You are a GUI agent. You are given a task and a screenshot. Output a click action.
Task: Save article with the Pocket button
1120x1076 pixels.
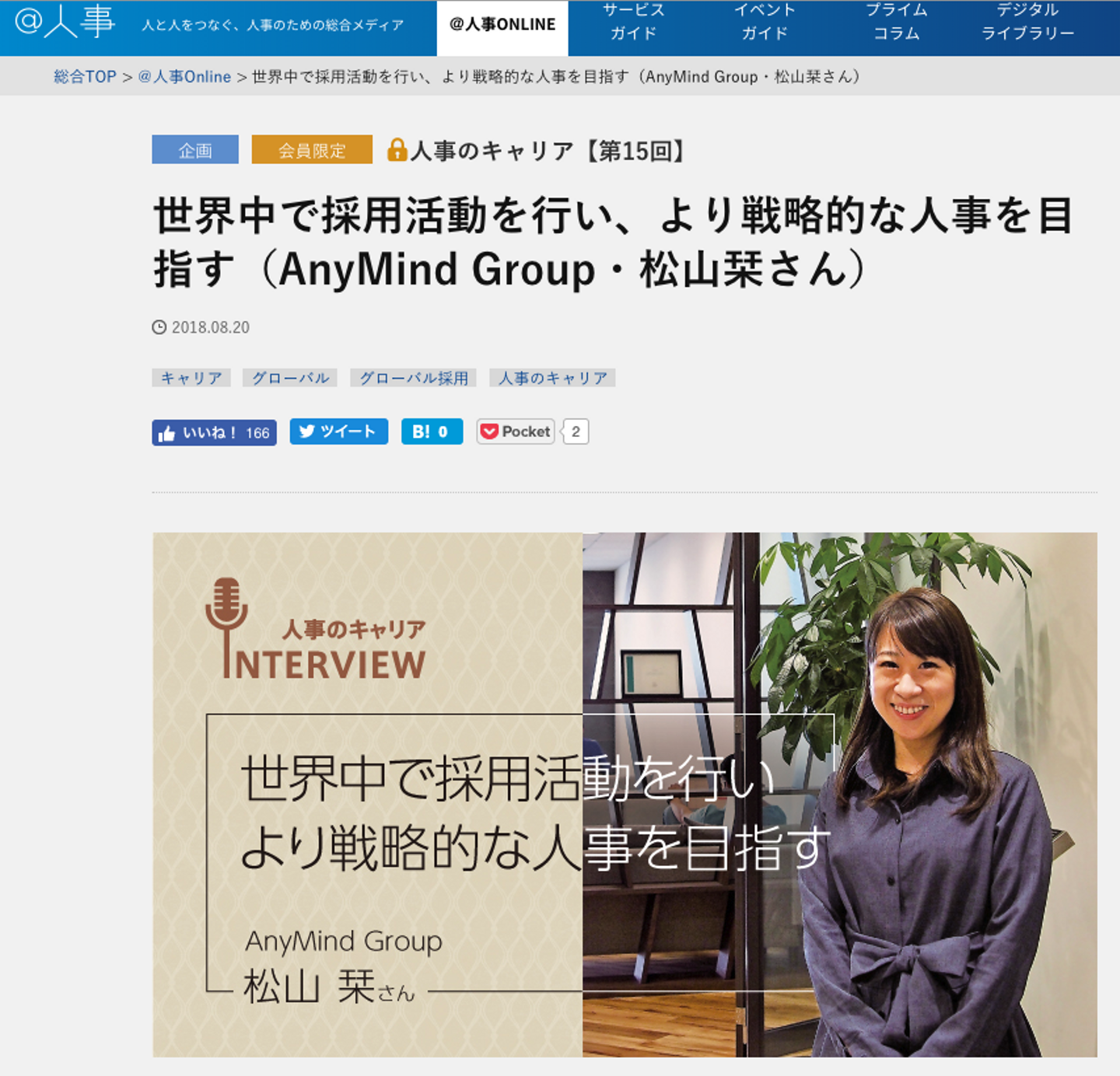[x=515, y=431]
